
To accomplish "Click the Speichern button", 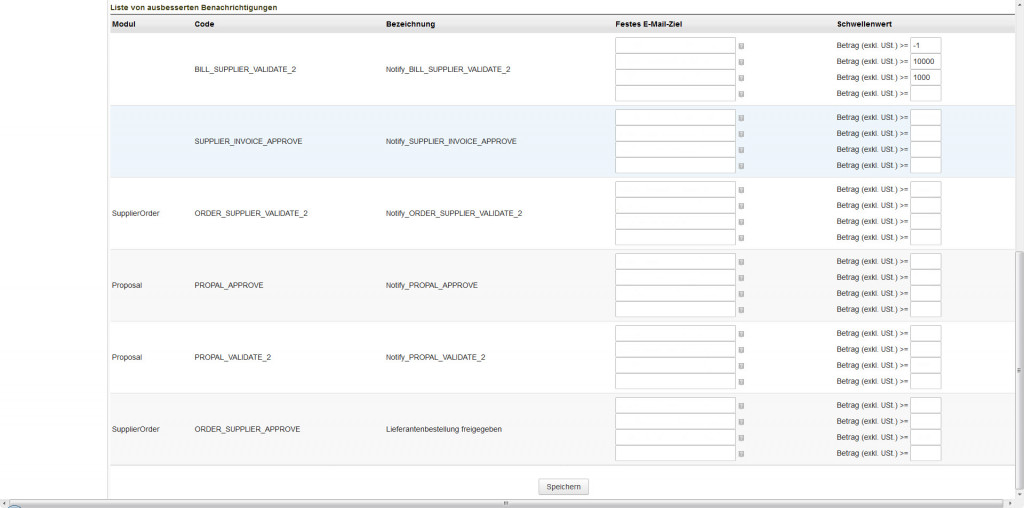I will pos(564,486).
